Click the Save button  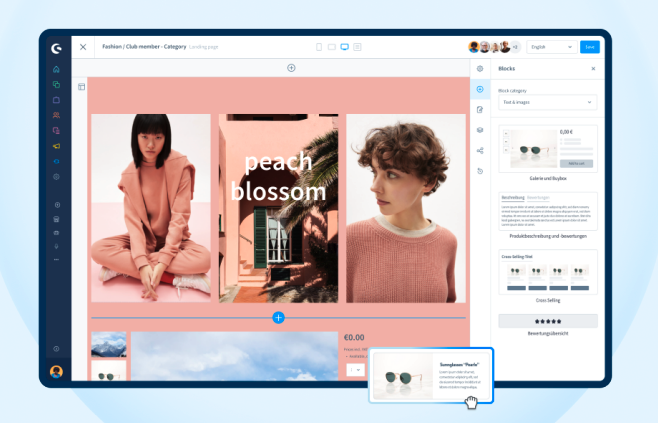coord(589,47)
